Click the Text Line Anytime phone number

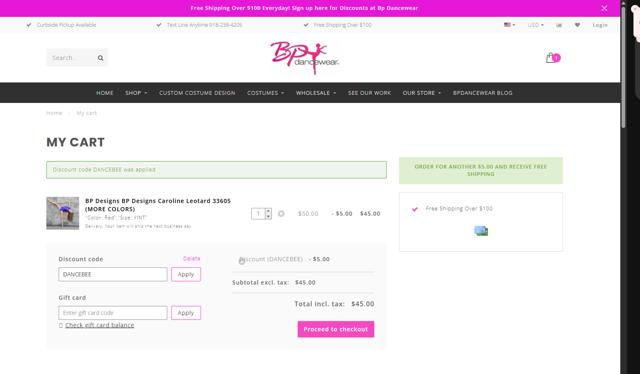204,25
